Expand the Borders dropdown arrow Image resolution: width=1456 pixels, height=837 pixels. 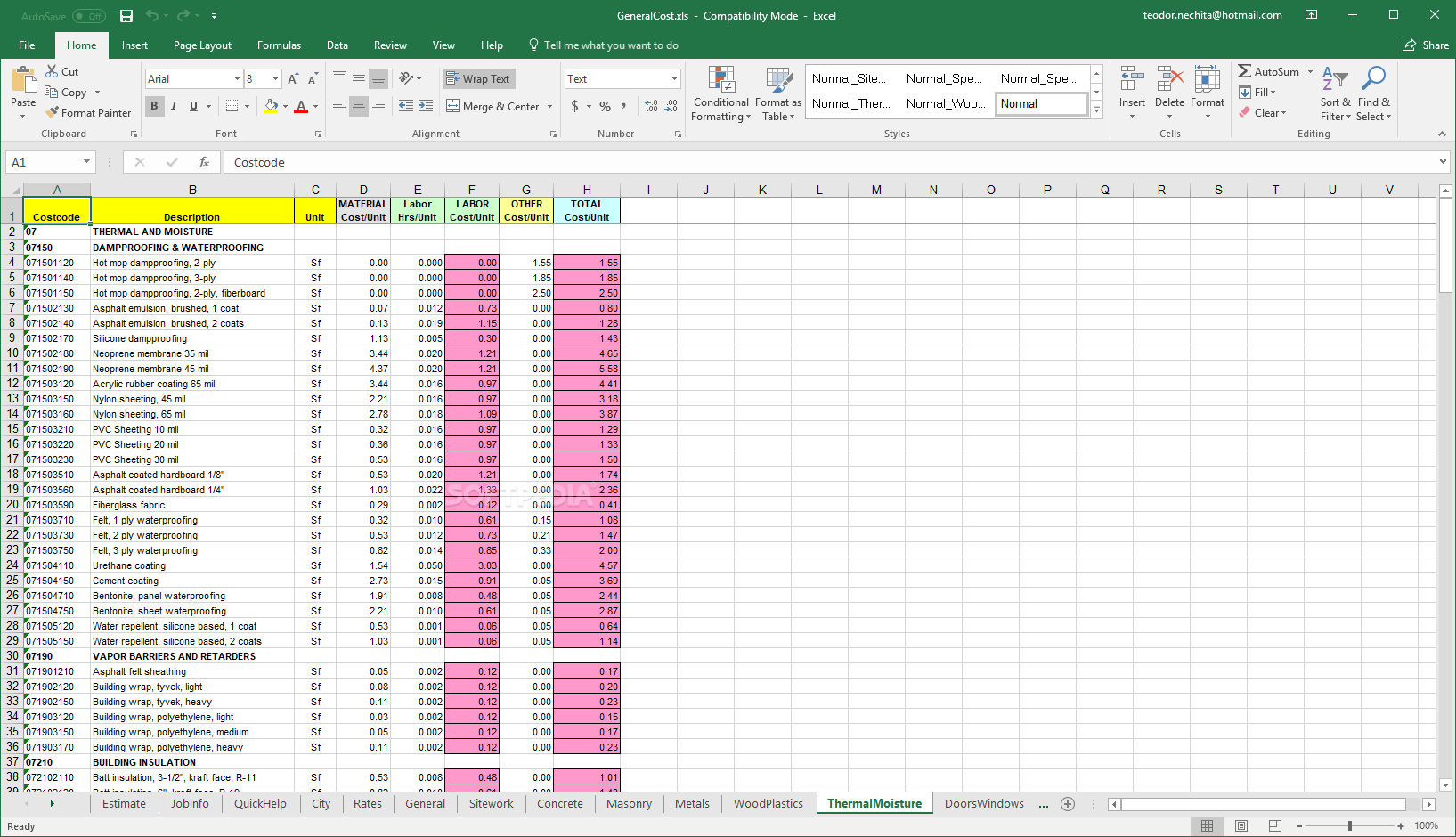247,106
